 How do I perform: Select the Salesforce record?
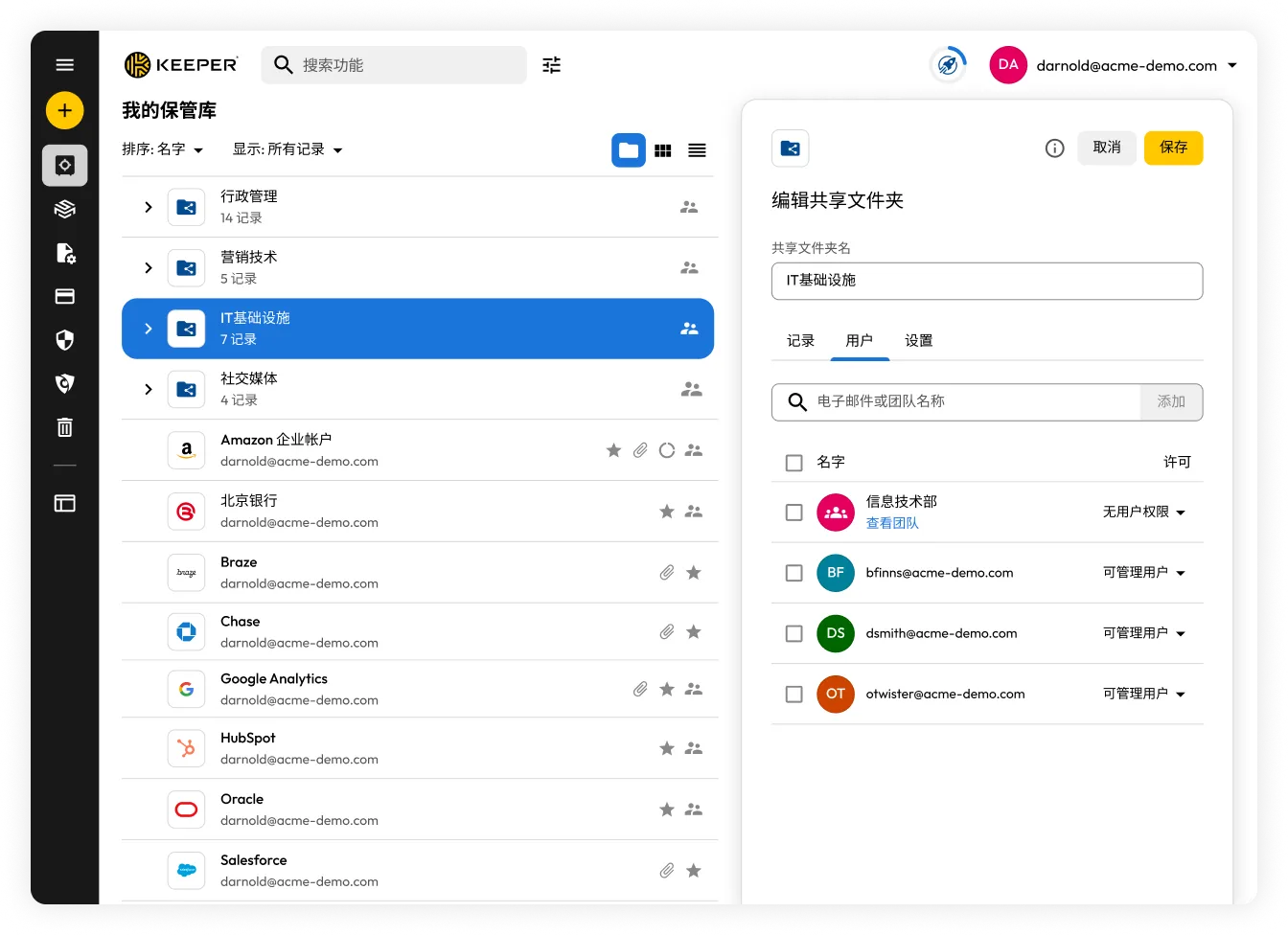[420, 871]
